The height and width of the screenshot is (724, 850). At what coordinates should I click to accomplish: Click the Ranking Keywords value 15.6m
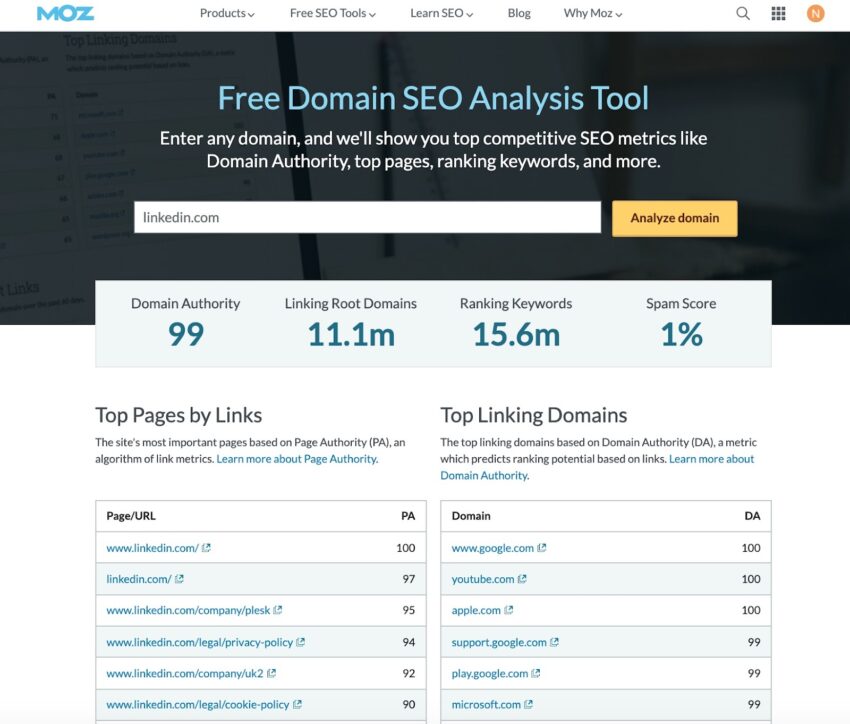pyautogui.click(x=516, y=334)
